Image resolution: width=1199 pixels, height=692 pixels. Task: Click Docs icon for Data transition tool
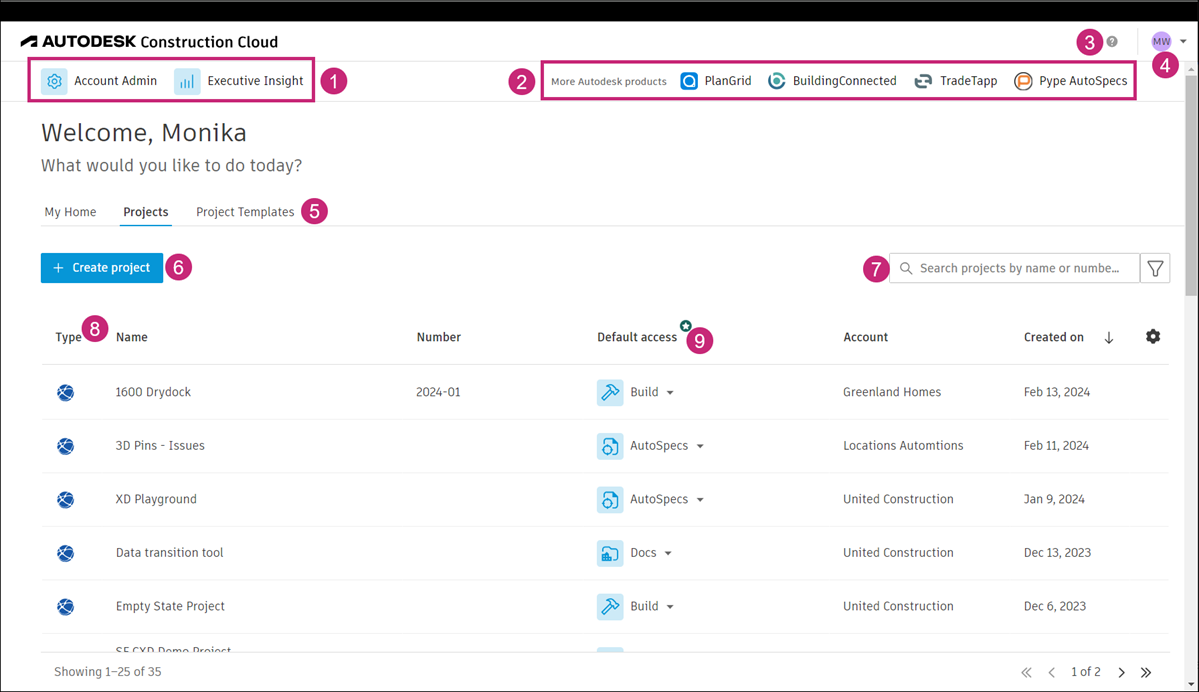610,553
